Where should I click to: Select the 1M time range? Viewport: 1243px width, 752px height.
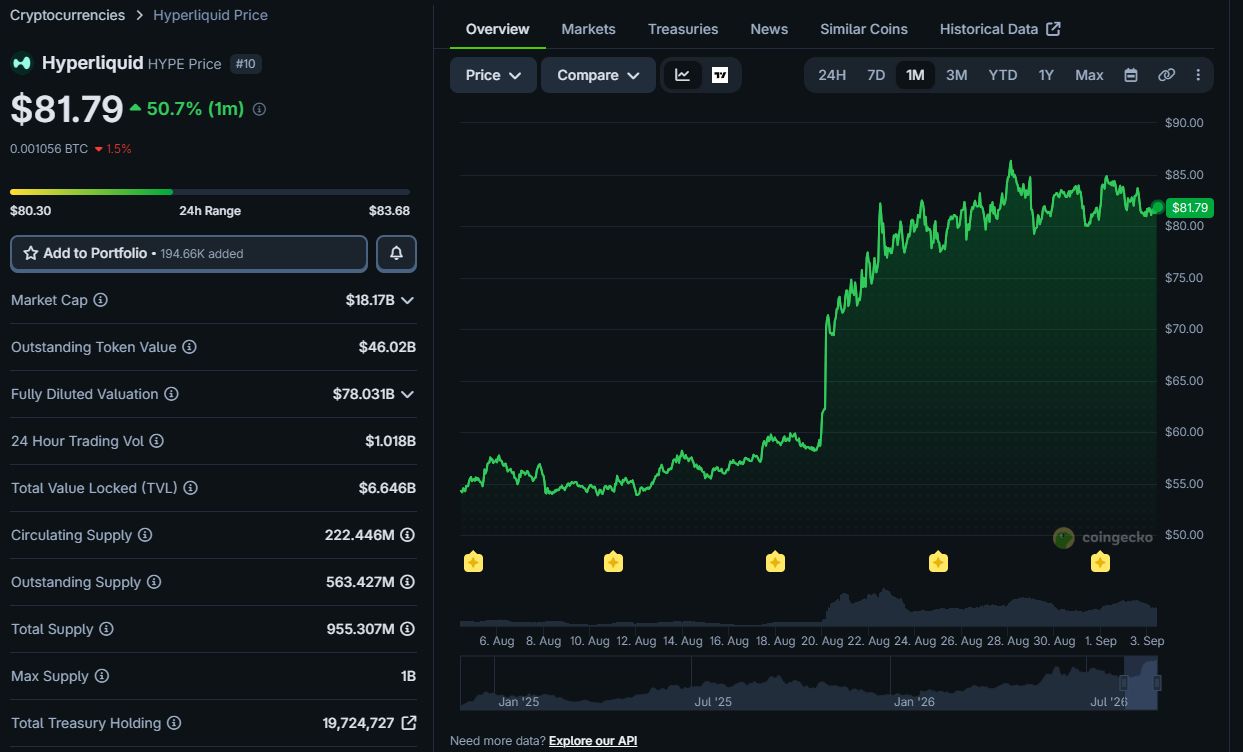click(x=915, y=75)
